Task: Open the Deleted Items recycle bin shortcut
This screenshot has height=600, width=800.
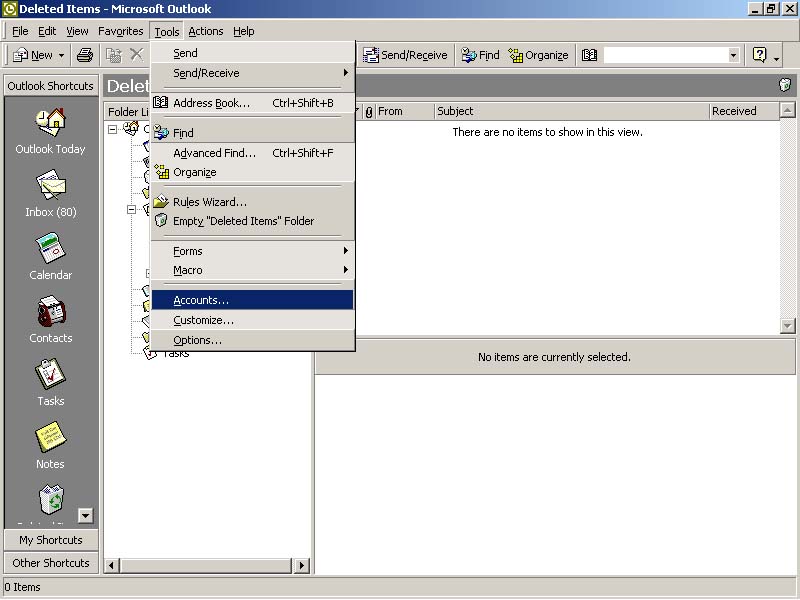Action: point(51,499)
